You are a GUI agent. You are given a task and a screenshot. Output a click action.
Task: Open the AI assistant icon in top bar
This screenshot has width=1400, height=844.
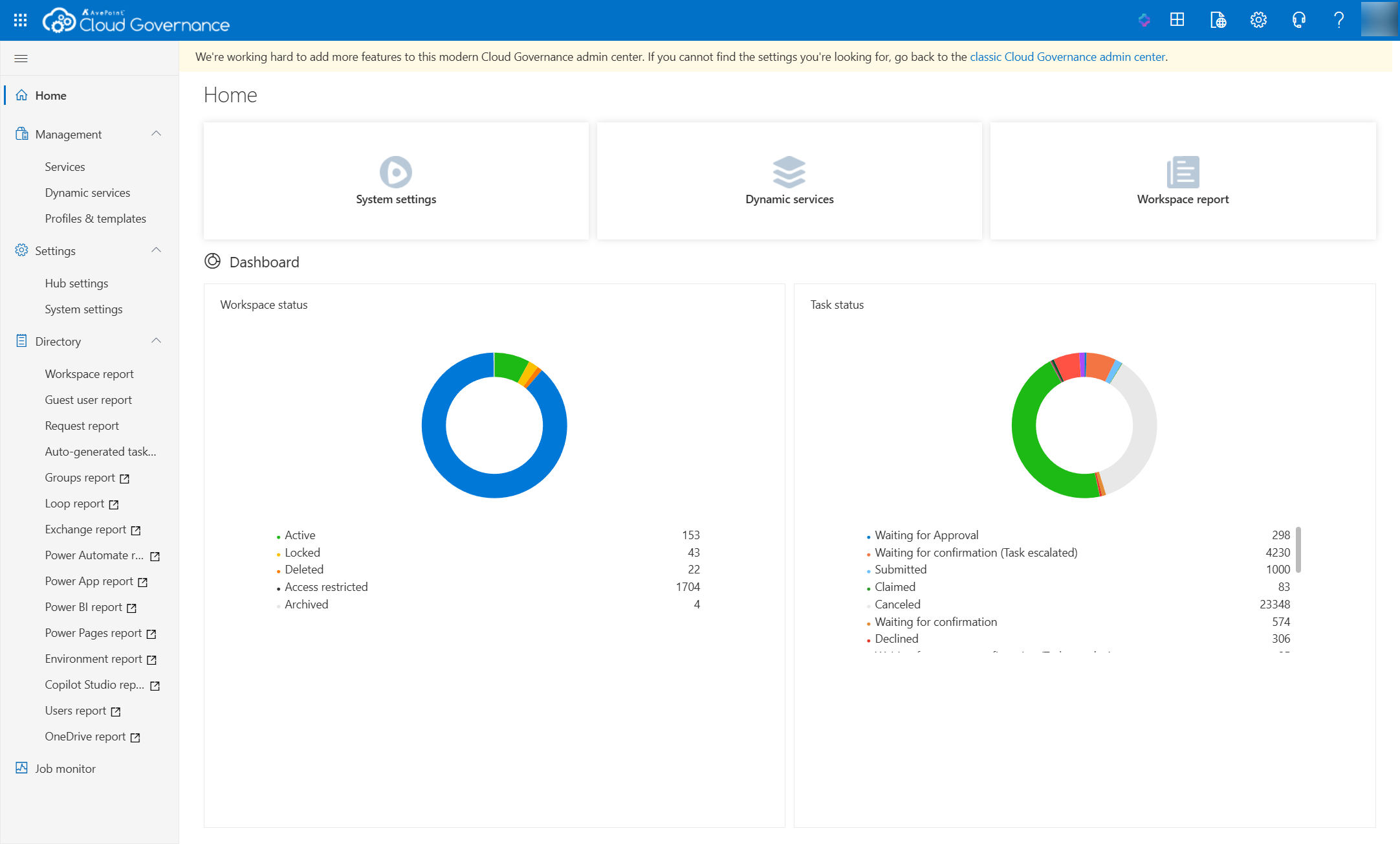click(x=1144, y=20)
